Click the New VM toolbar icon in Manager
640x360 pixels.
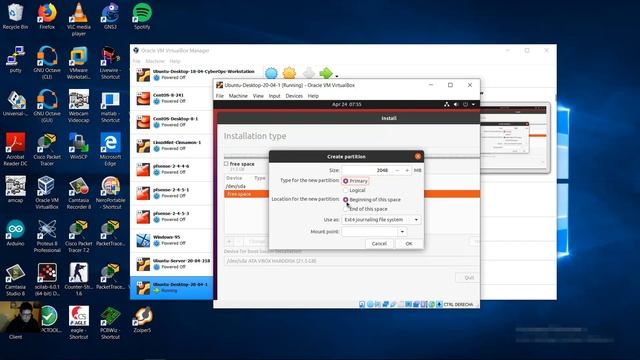point(271,73)
